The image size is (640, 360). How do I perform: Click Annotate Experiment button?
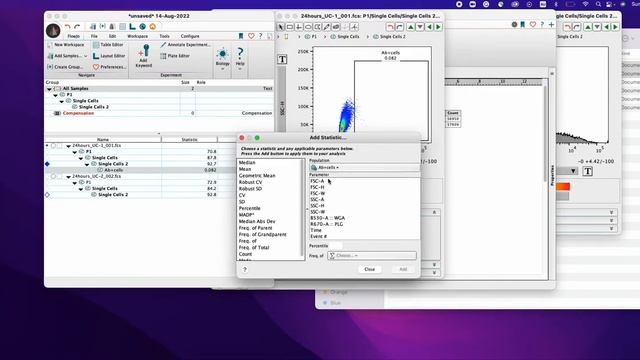point(185,45)
